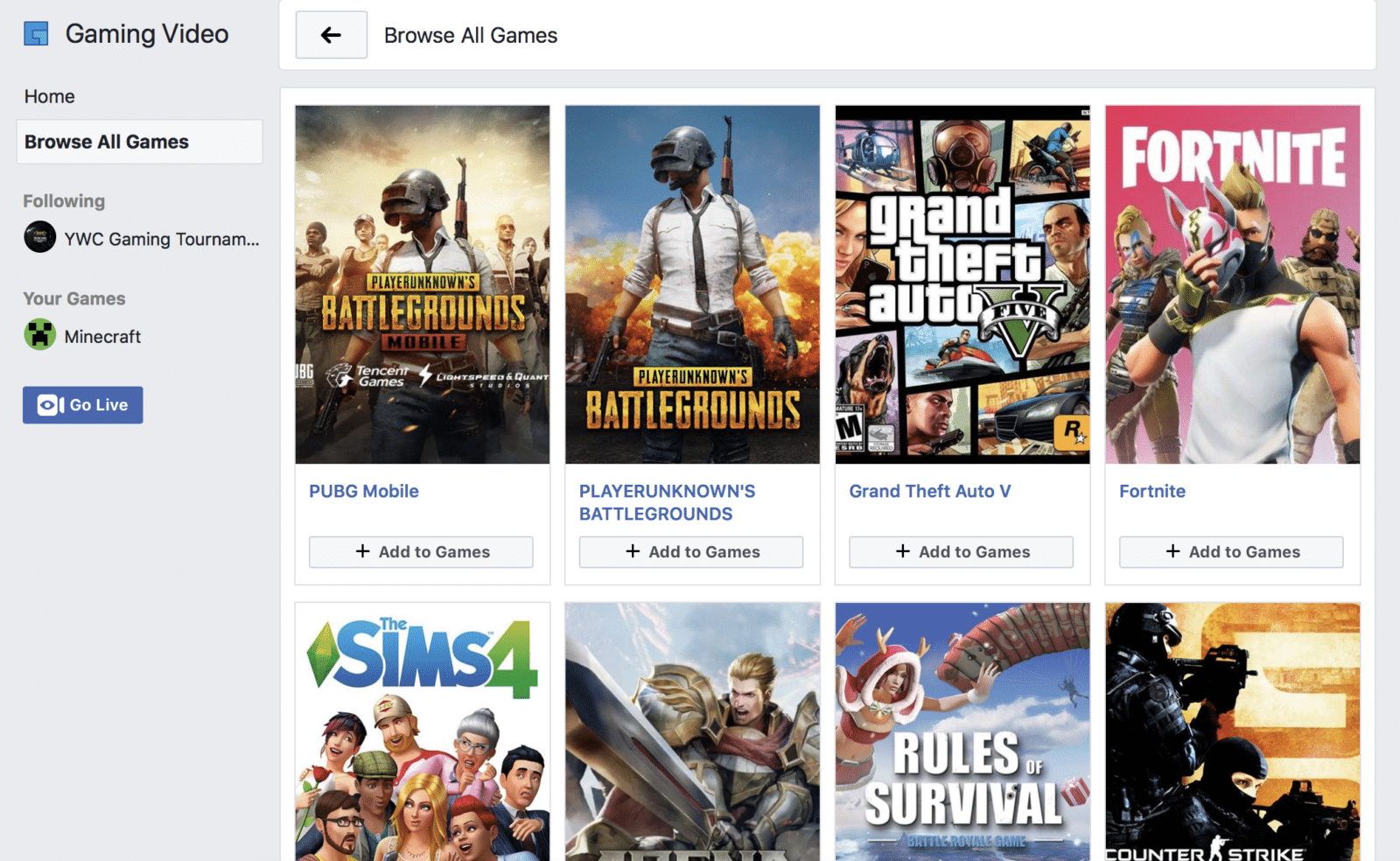Viewport: 1400px width, 861px height.
Task: Open the PUBG Mobile title link
Action: [x=363, y=491]
